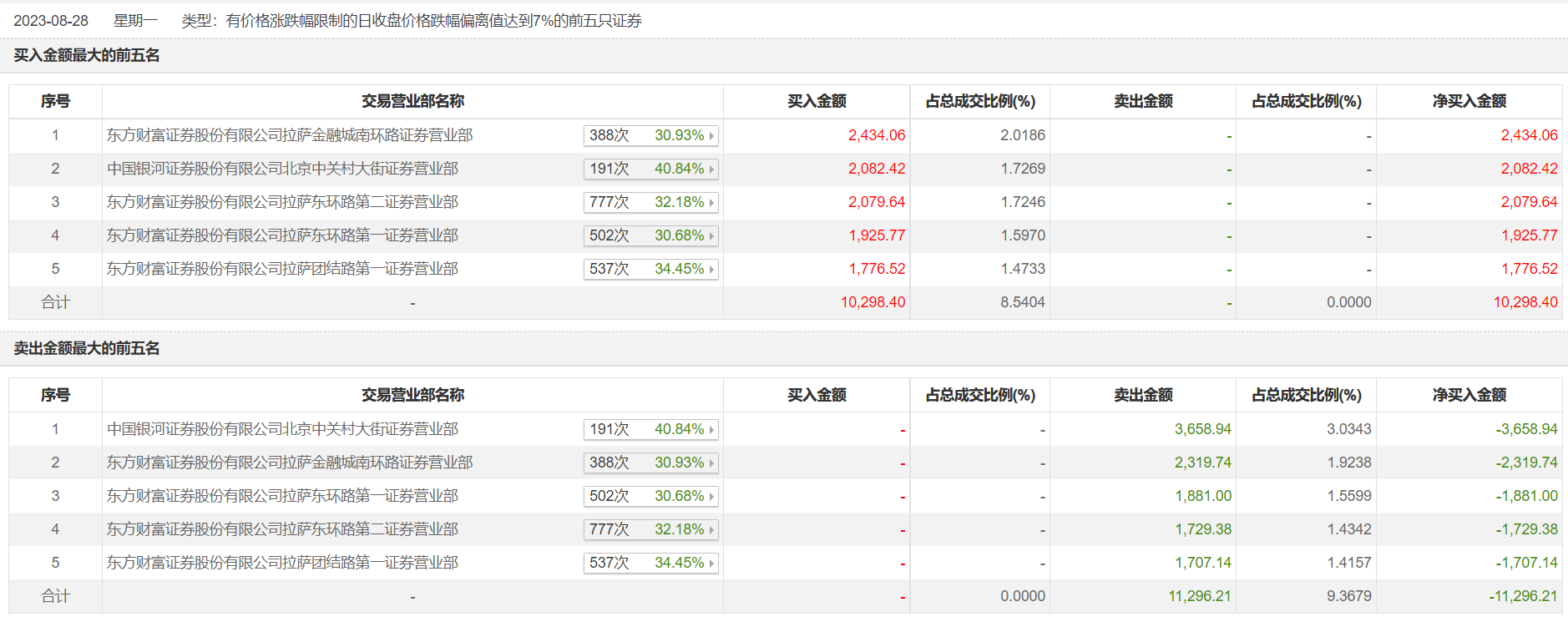This screenshot has width=1568, height=622.
Task: Select the 1.7246 ratio cell
Action: pyautogui.click(x=1023, y=202)
